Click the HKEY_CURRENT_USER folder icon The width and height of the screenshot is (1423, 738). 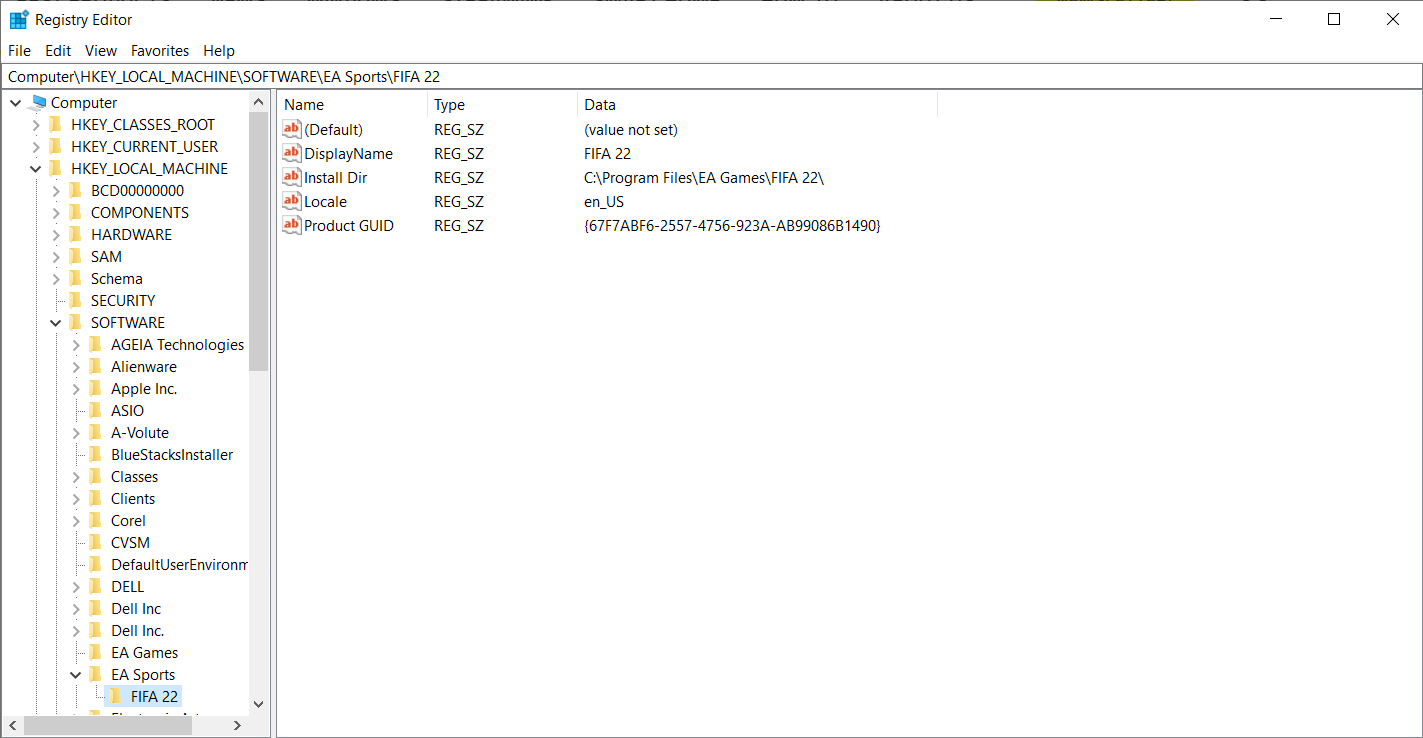57,146
